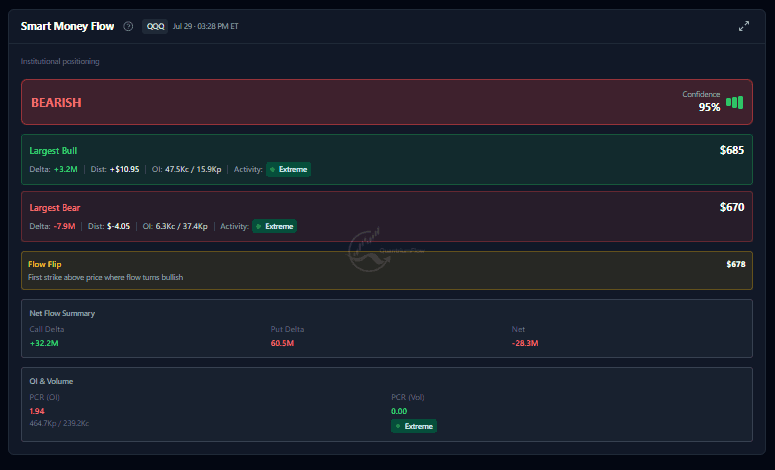This screenshot has height=470, width=775.
Task: Click the 1.94 PCR (OI) value
Action: coord(37,411)
